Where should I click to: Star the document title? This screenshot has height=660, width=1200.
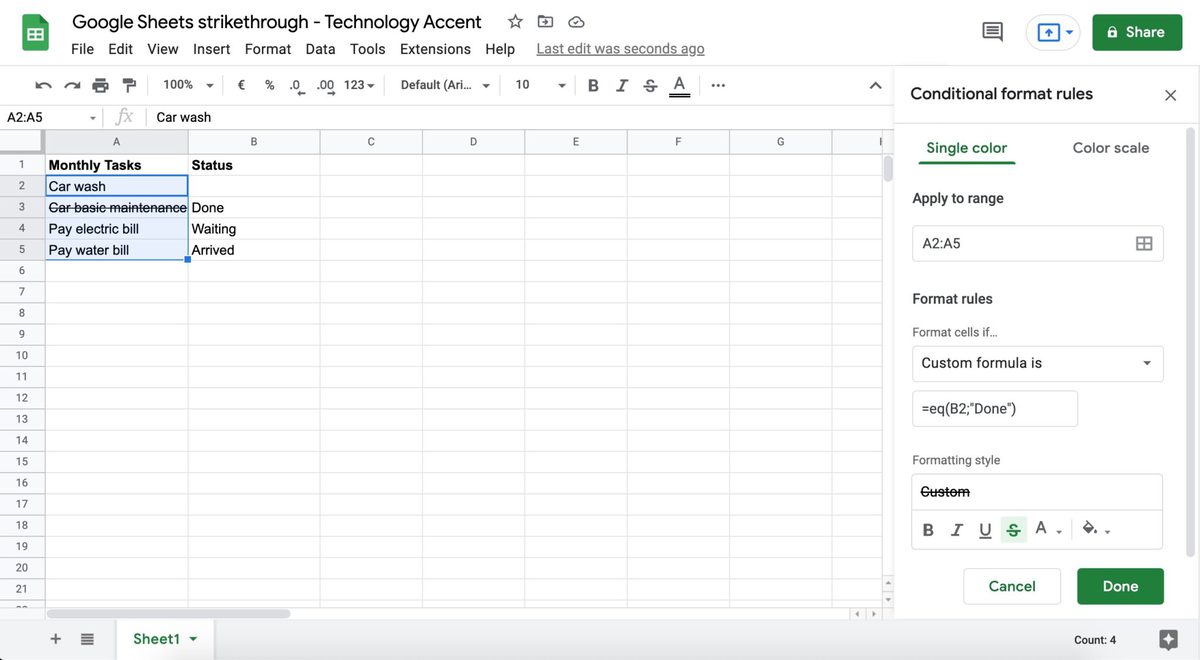pos(515,21)
